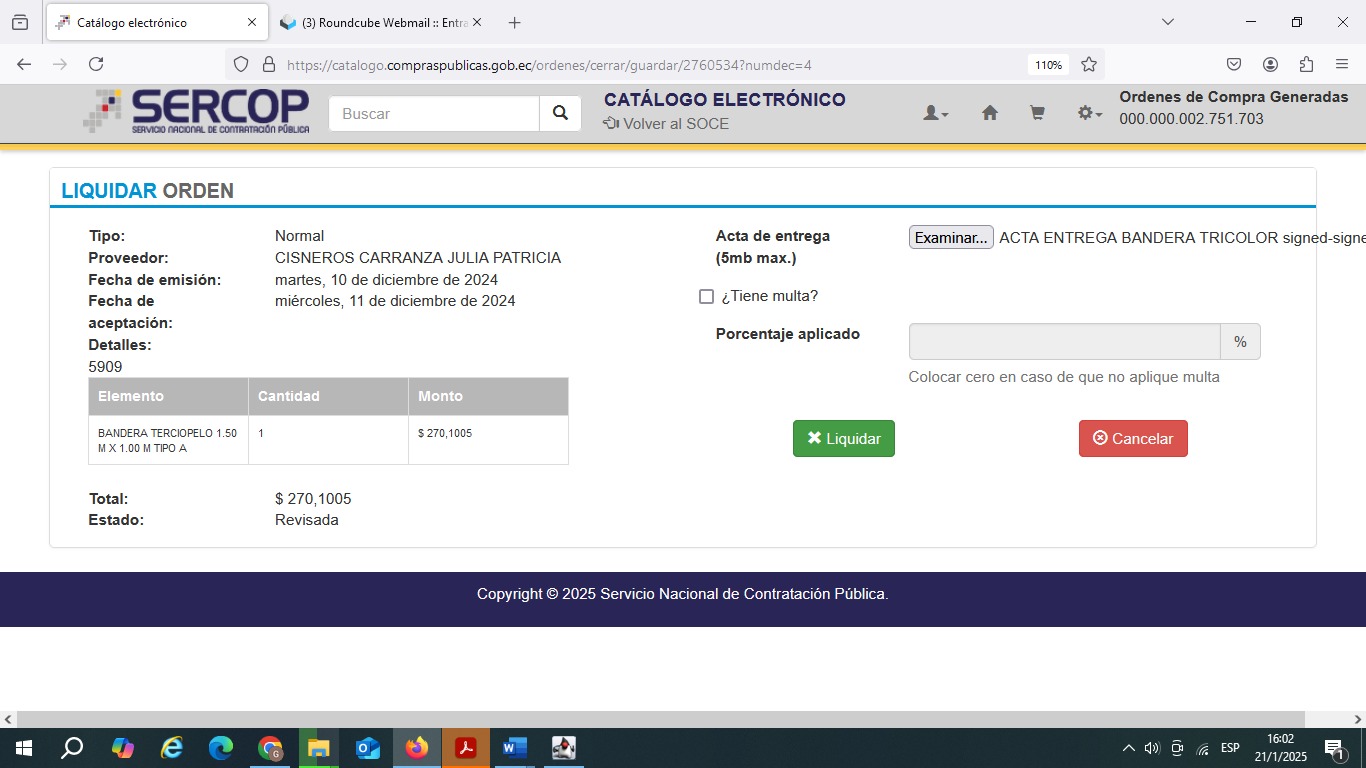Open a new browser tab
This screenshot has height=768, width=1366.
[514, 22]
